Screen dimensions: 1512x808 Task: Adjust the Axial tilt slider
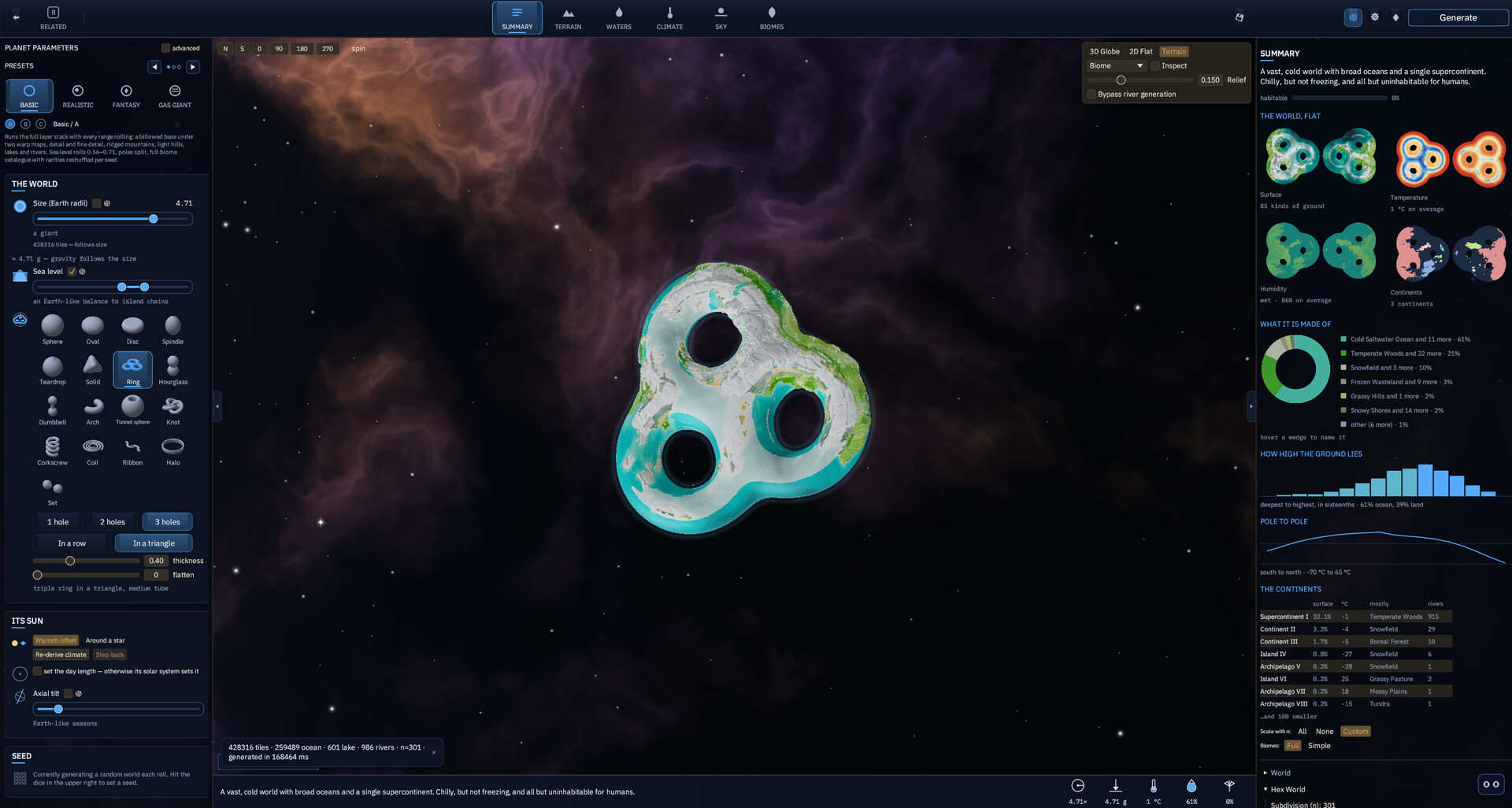(118, 710)
